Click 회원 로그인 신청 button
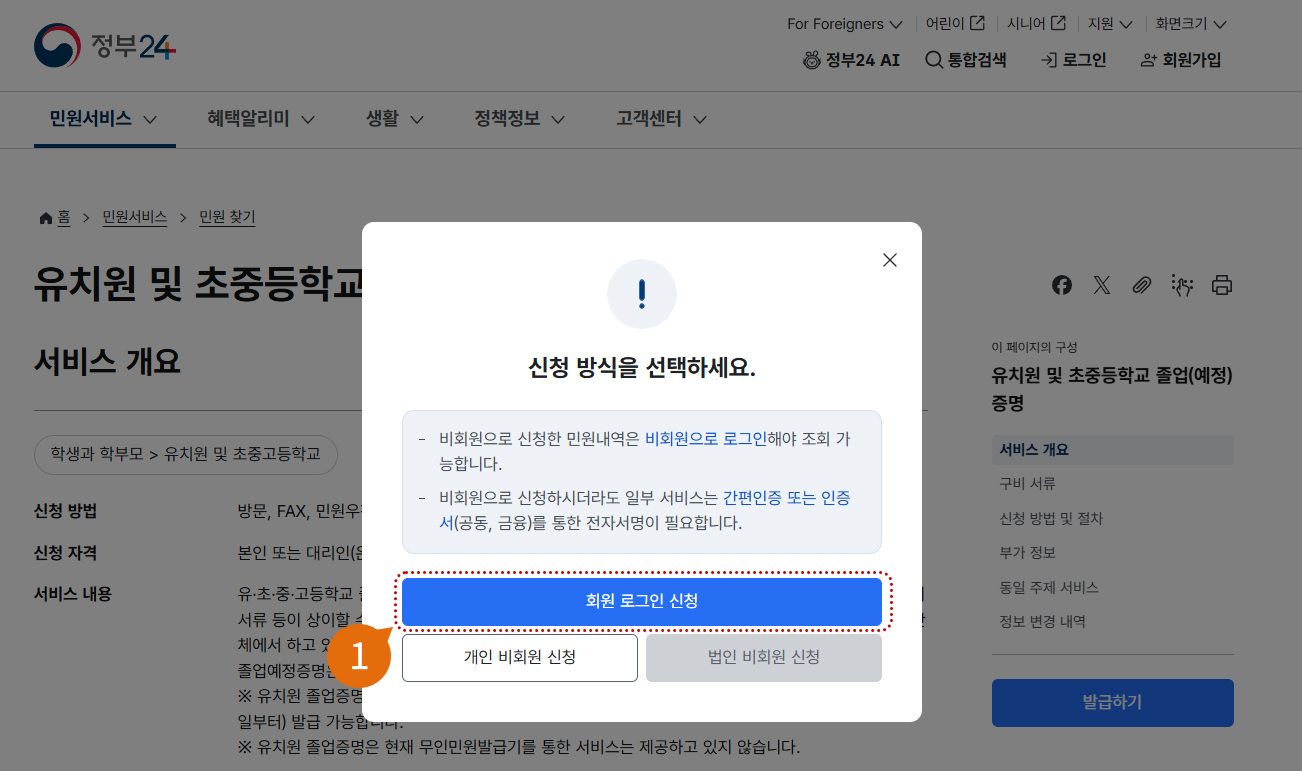Screen dimensions: 1302x771 click(642, 601)
